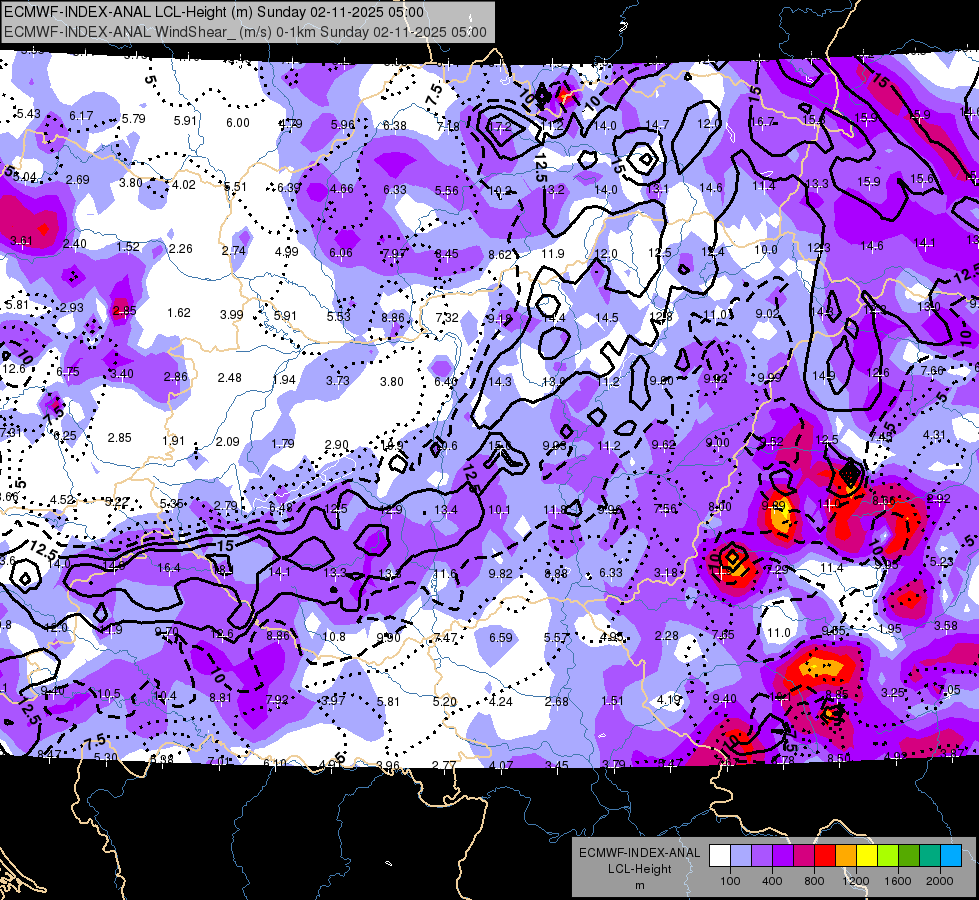Pick the bright blue legend swatch
This screenshot has width=979, height=900.
pyautogui.click(x=951, y=856)
